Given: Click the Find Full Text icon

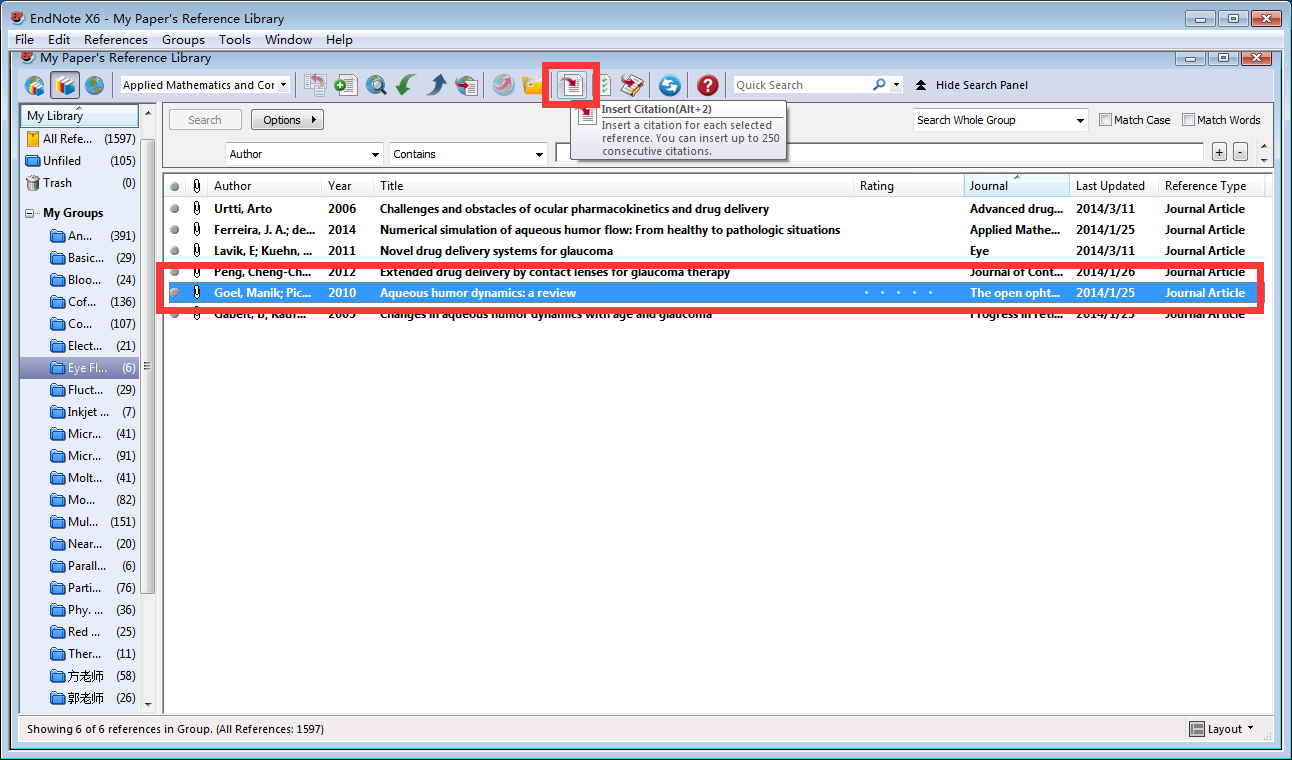Looking at the screenshot, I should 467,85.
